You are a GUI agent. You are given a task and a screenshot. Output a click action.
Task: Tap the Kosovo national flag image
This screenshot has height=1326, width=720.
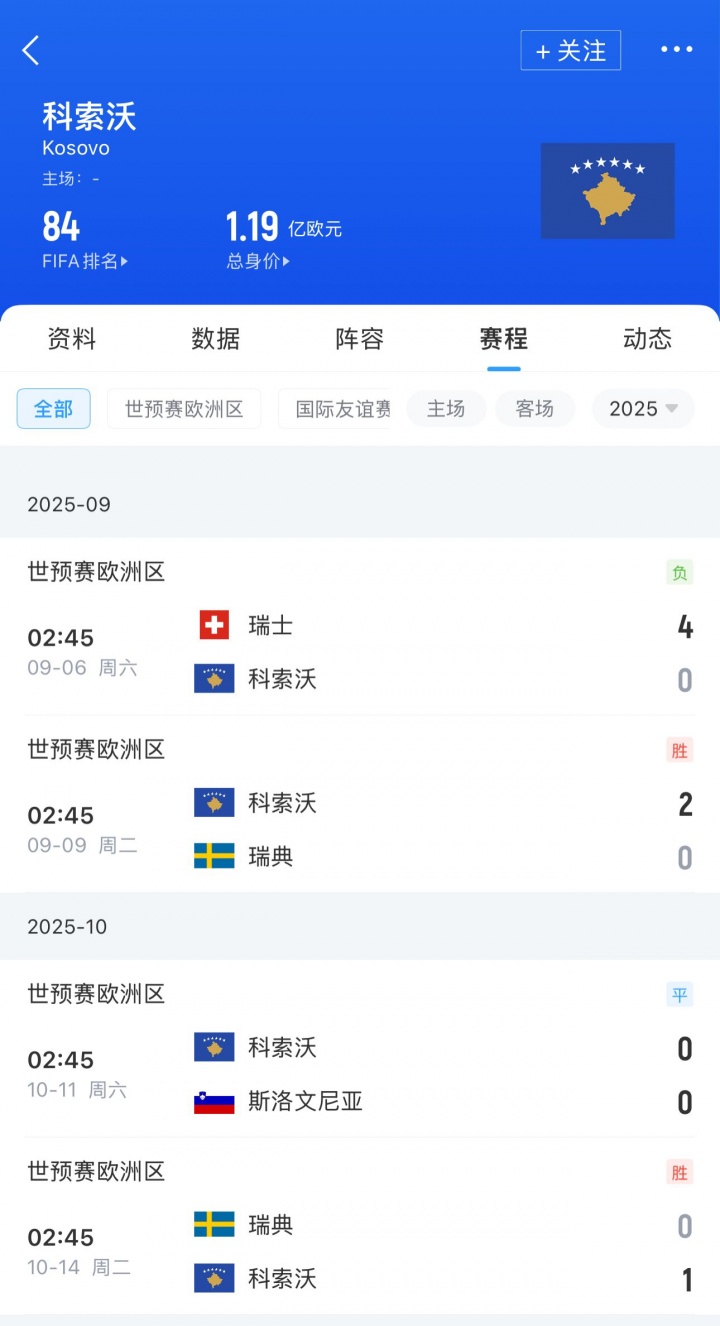click(607, 190)
